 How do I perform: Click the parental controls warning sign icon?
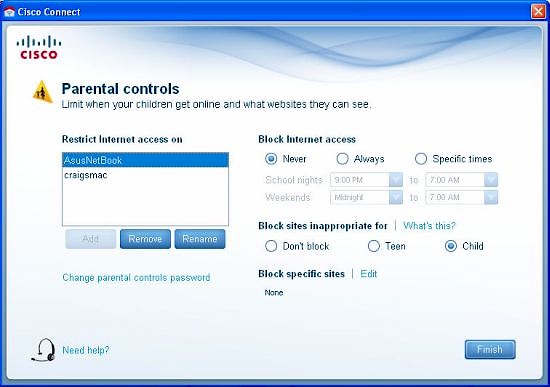click(x=42, y=92)
